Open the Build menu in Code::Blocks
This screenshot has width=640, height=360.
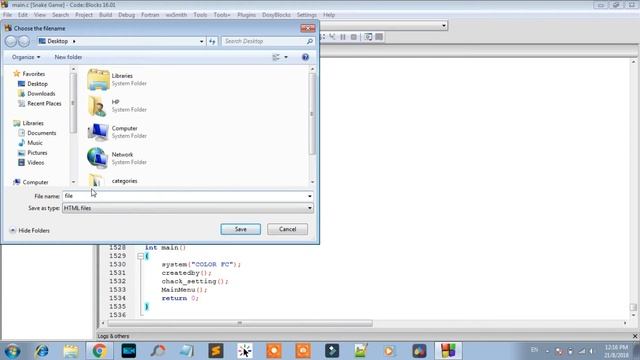point(105,15)
